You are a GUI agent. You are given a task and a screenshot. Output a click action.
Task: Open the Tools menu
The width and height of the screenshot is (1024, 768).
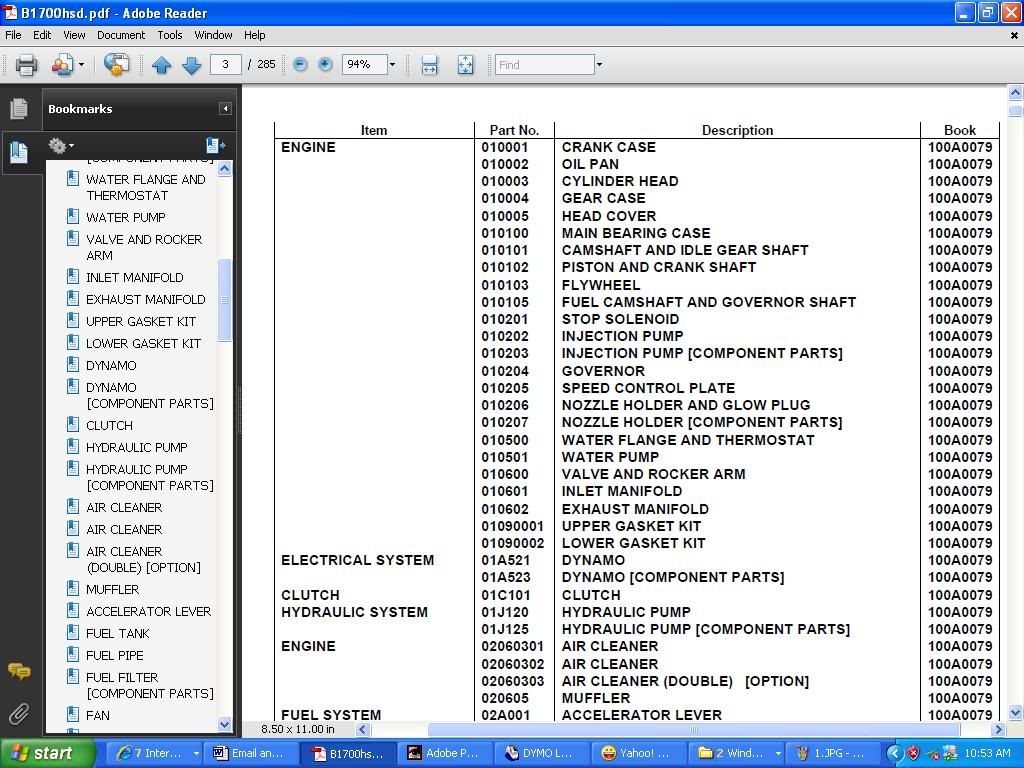pyautogui.click(x=170, y=35)
